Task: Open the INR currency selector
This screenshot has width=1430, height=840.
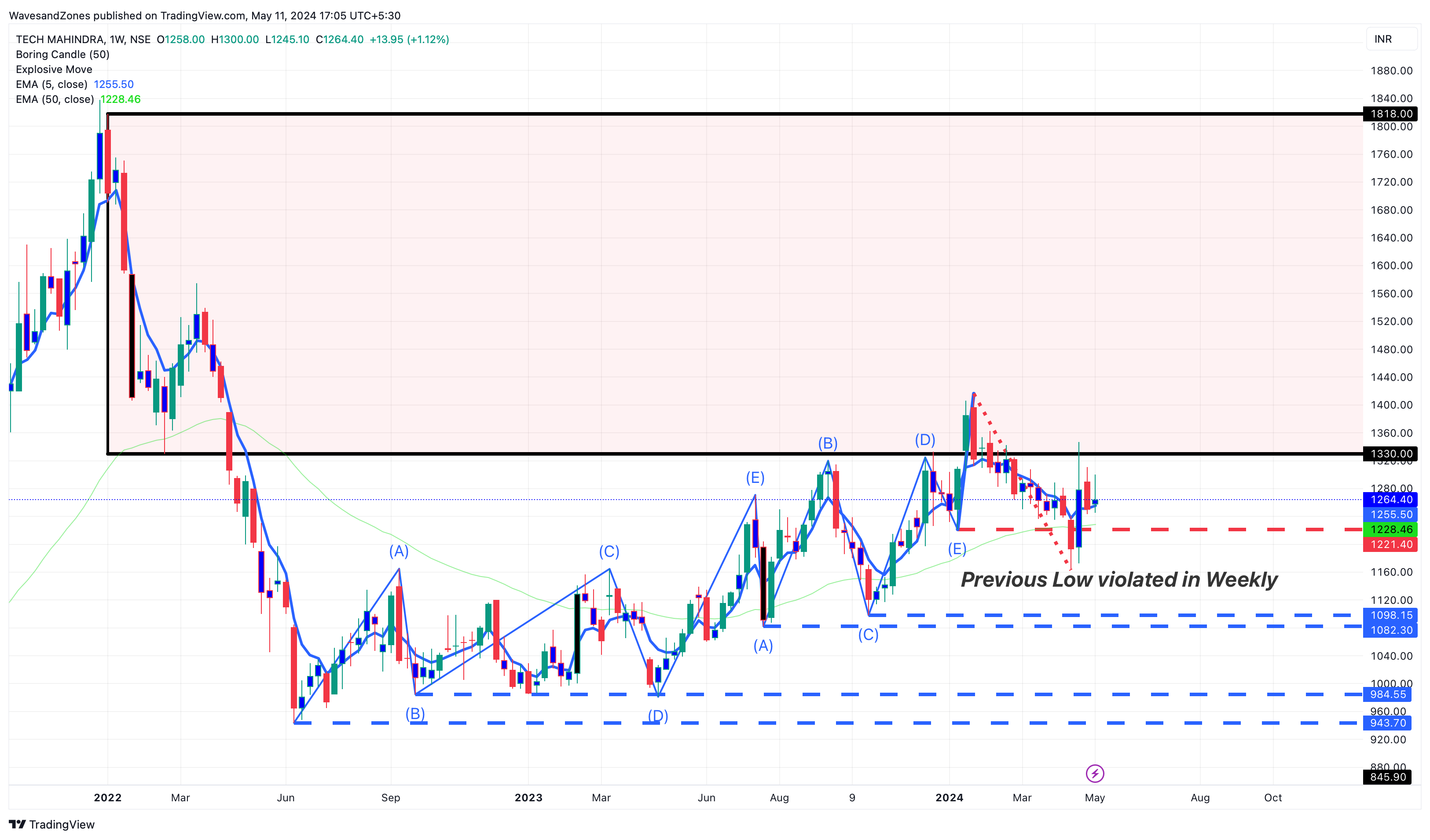Action: coord(1391,39)
